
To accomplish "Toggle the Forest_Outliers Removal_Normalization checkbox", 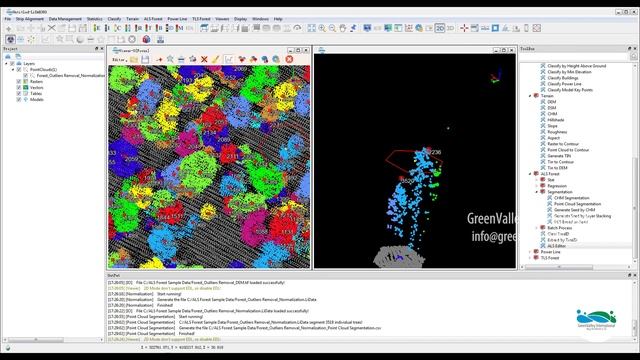I will [x=25, y=76].
